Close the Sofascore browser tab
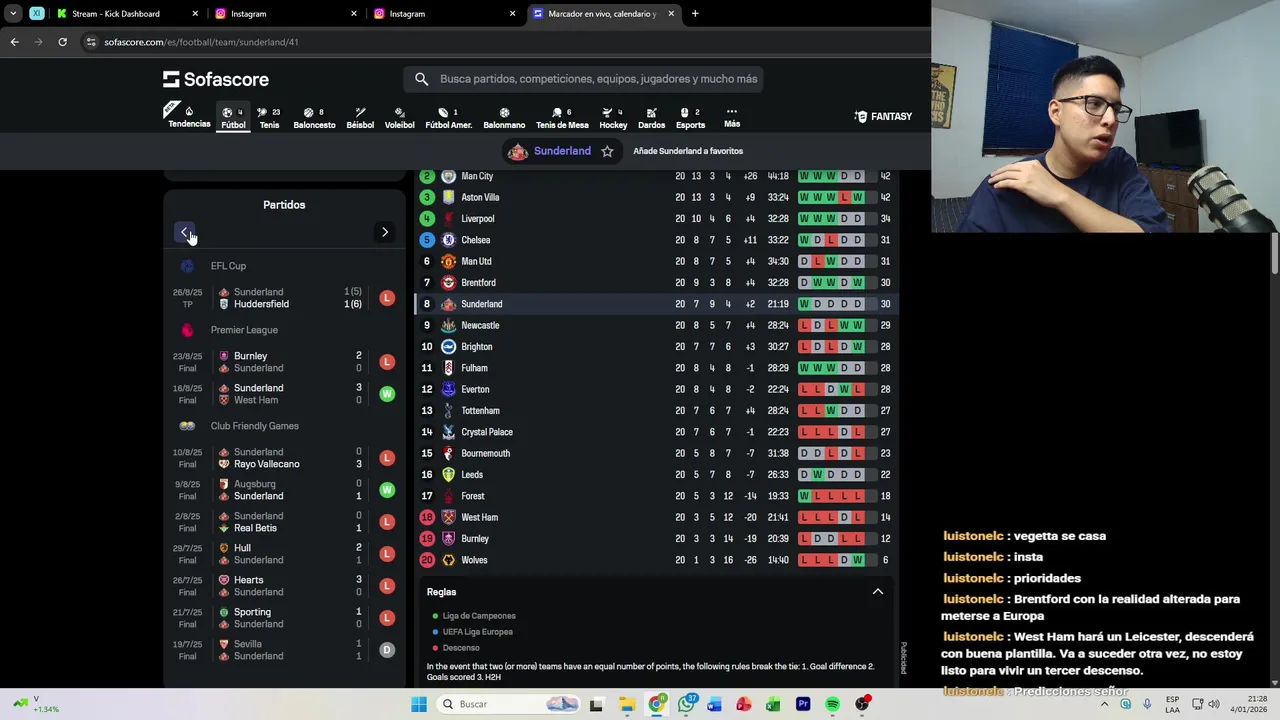Image resolution: width=1280 pixels, height=720 pixels. (x=671, y=14)
